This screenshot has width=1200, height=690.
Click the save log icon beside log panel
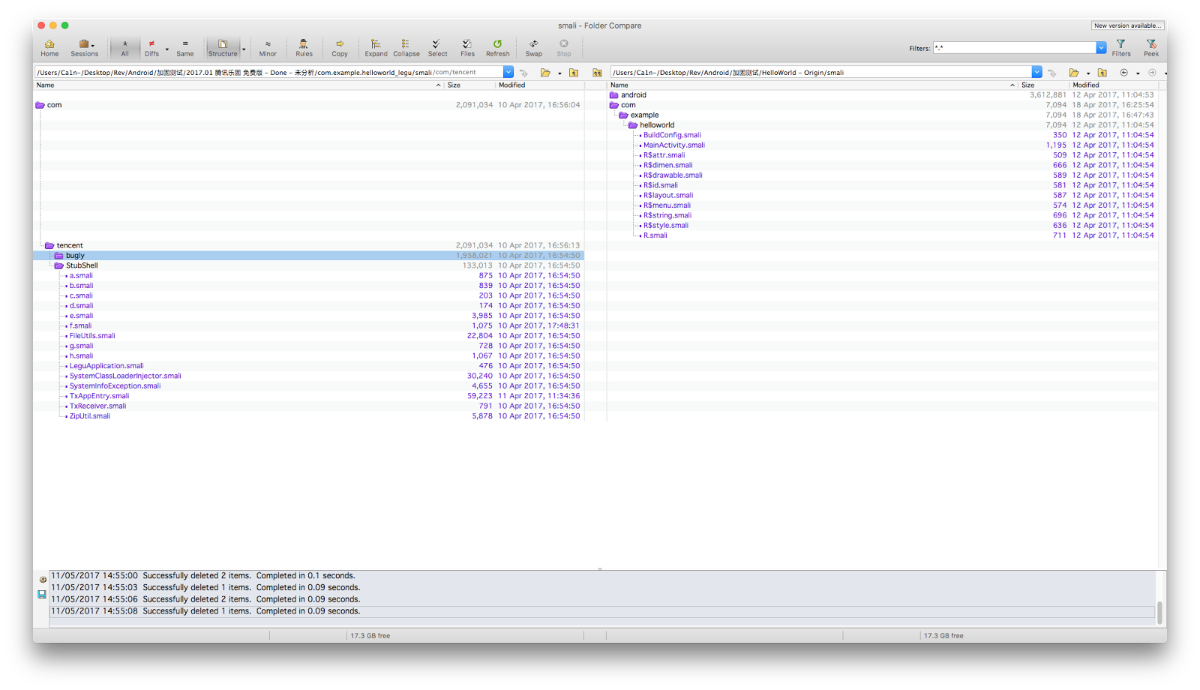[x=42, y=594]
